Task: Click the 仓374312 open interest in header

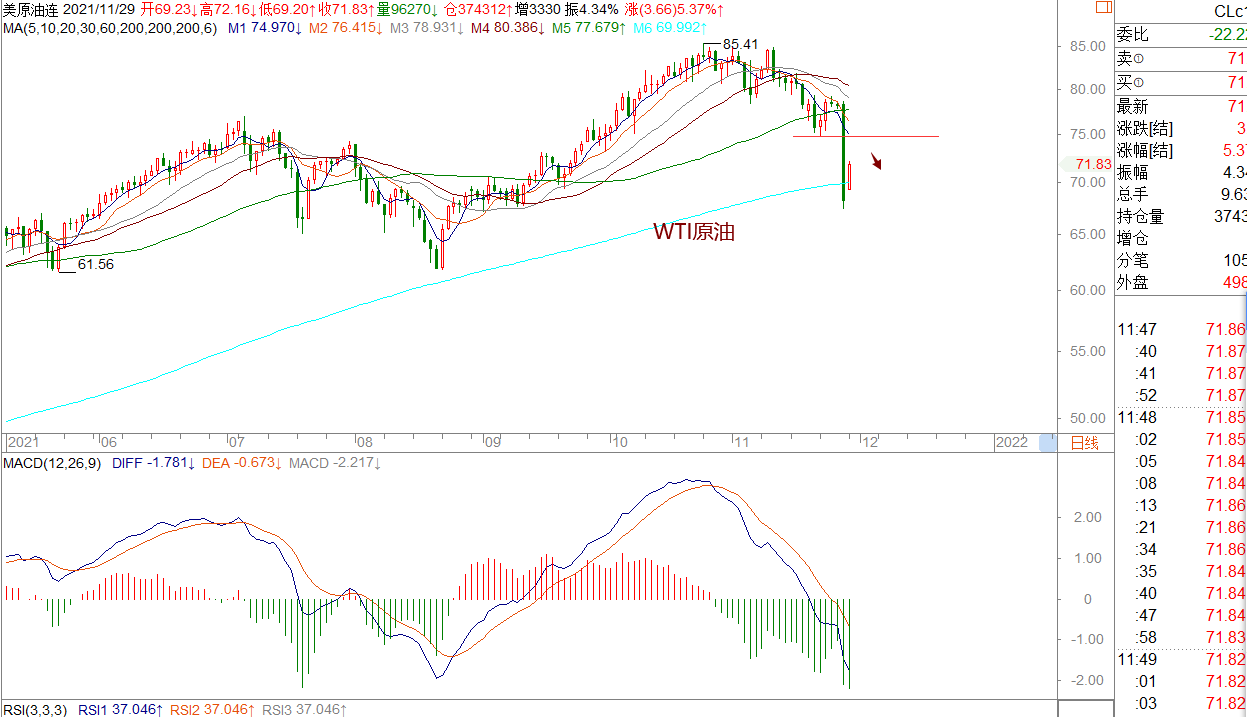Action: [x=480, y=9]
